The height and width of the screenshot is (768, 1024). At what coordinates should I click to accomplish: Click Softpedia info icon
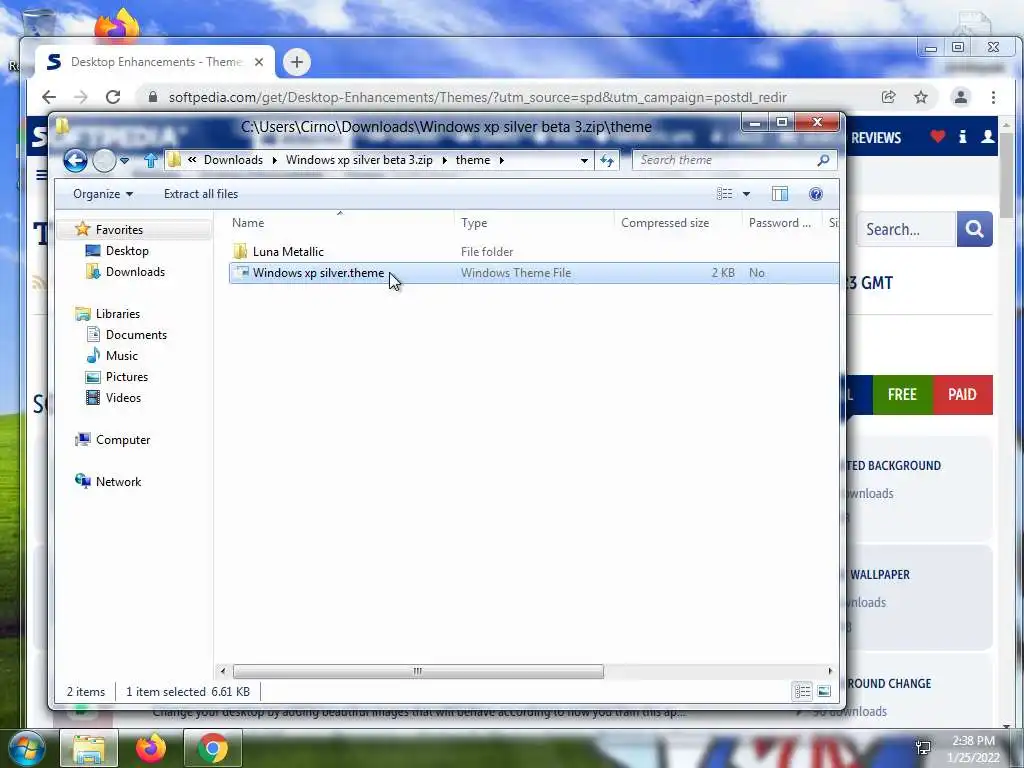point(963,136)
